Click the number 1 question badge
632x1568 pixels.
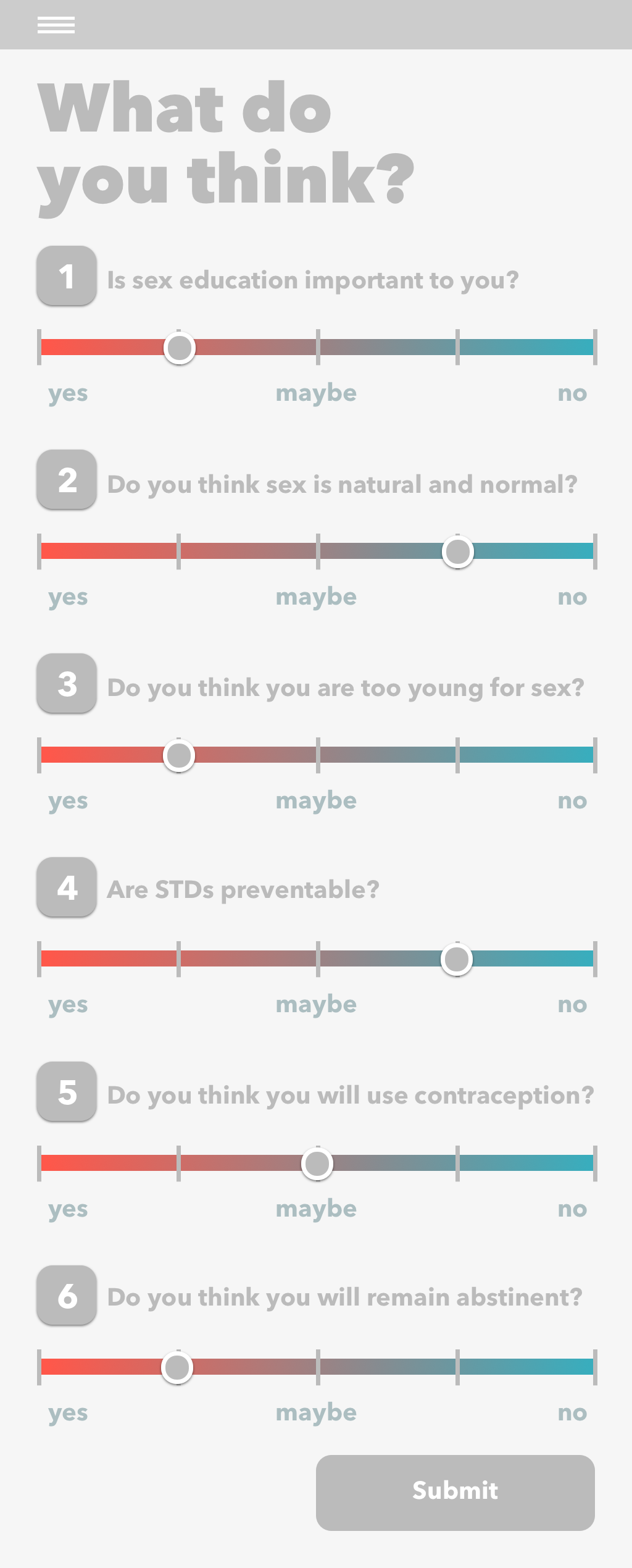point(67,276)
